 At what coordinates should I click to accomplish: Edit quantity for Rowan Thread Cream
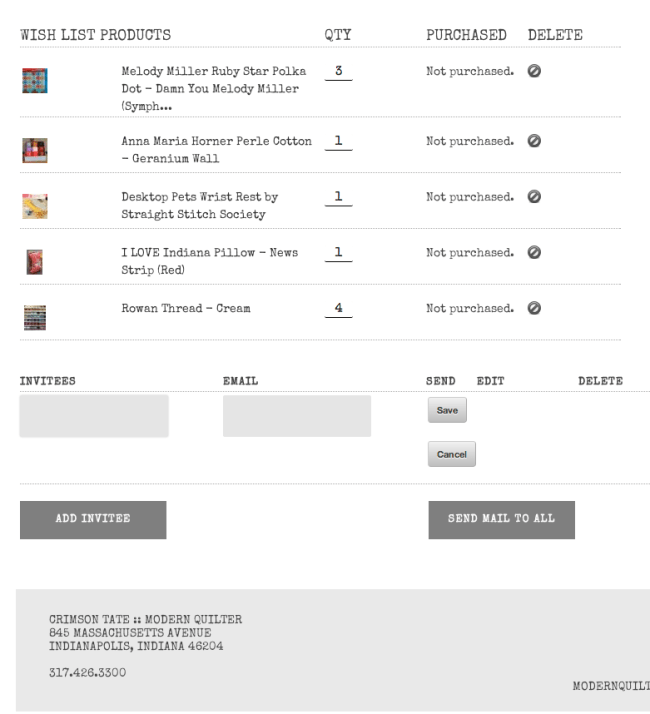pyautogui.click(x=338, y=309)
